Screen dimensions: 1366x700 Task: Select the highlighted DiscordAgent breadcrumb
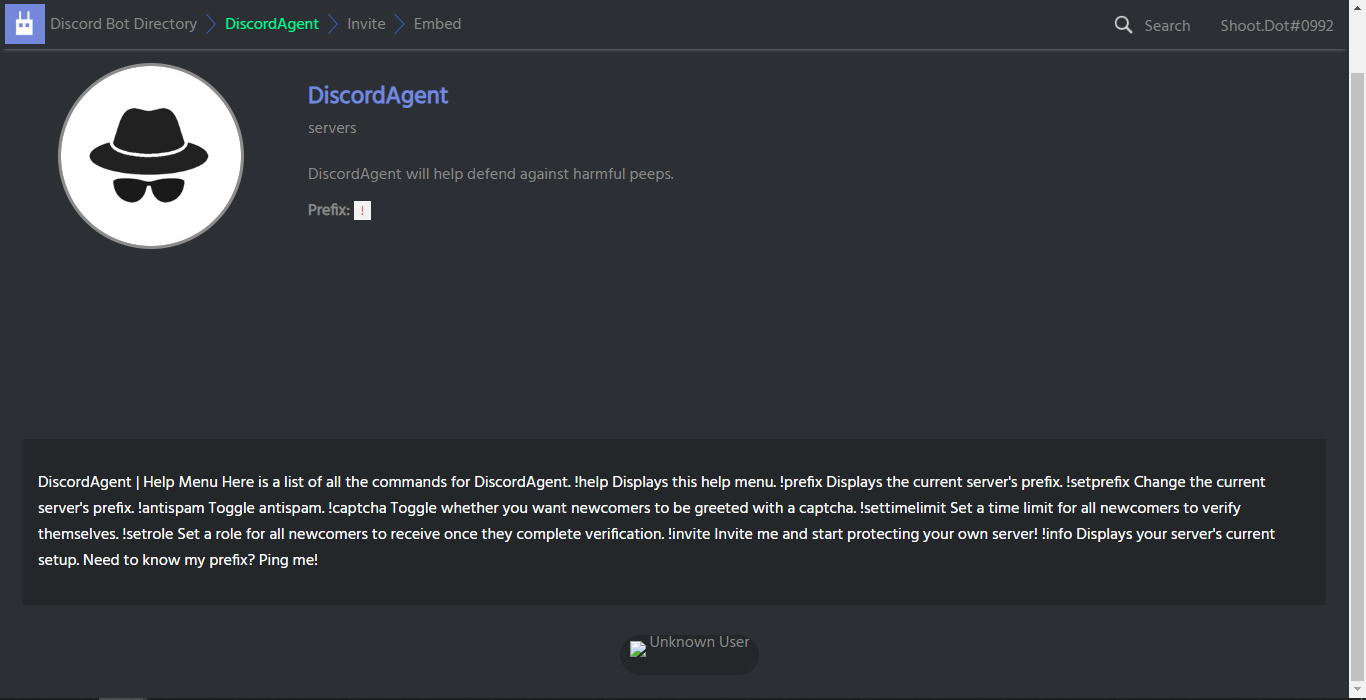[x=272, y=23]
